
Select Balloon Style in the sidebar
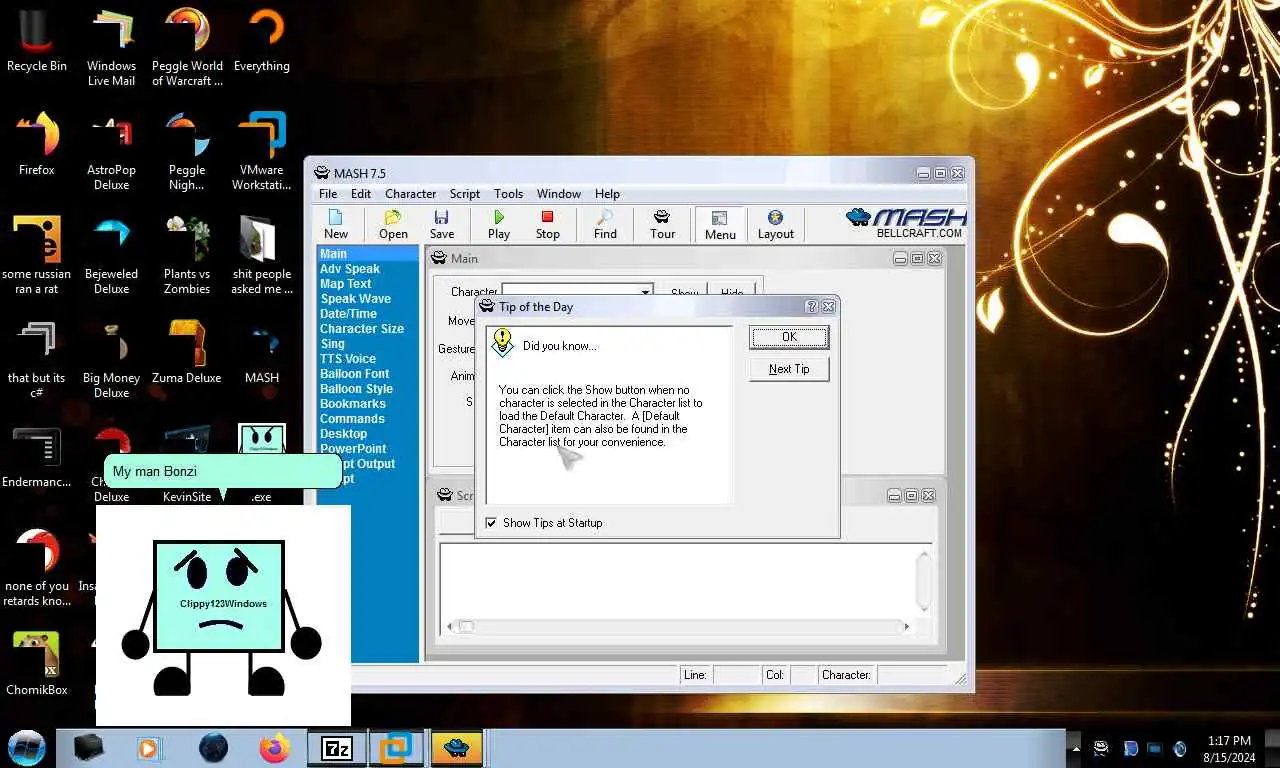pos(356,389)
